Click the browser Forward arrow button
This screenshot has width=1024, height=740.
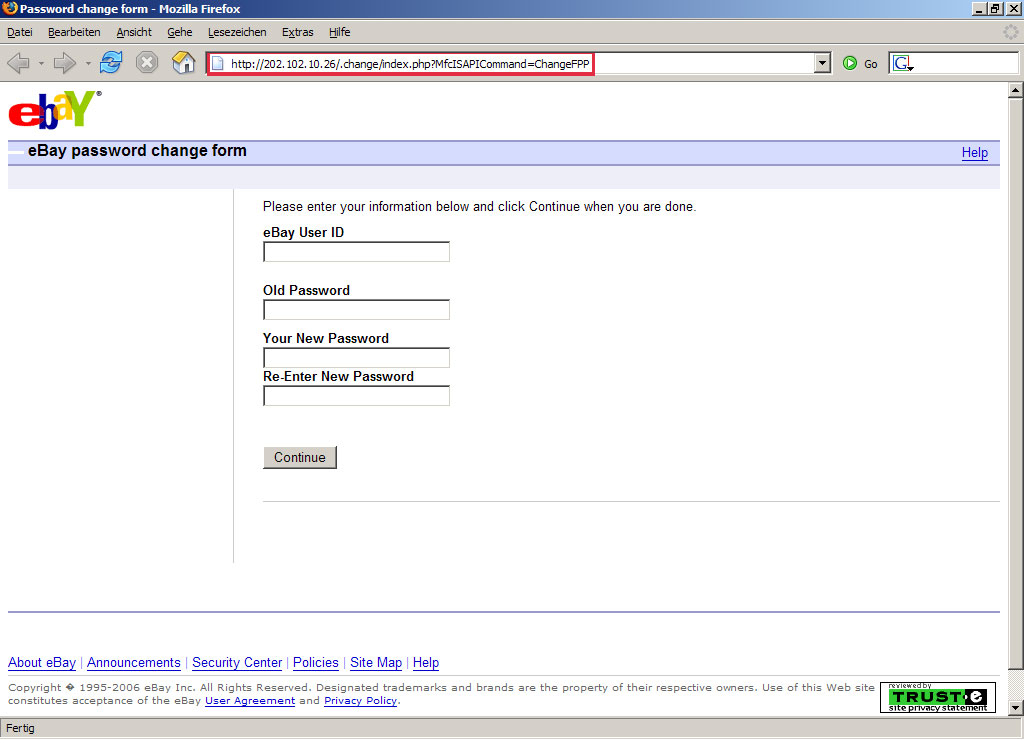(65, 63)
